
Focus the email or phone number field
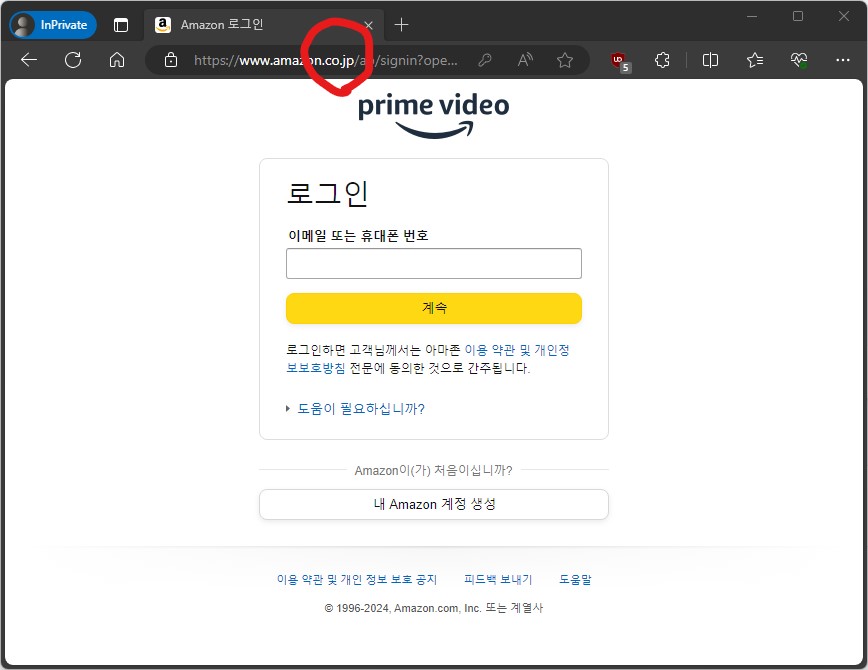(434, 264)
